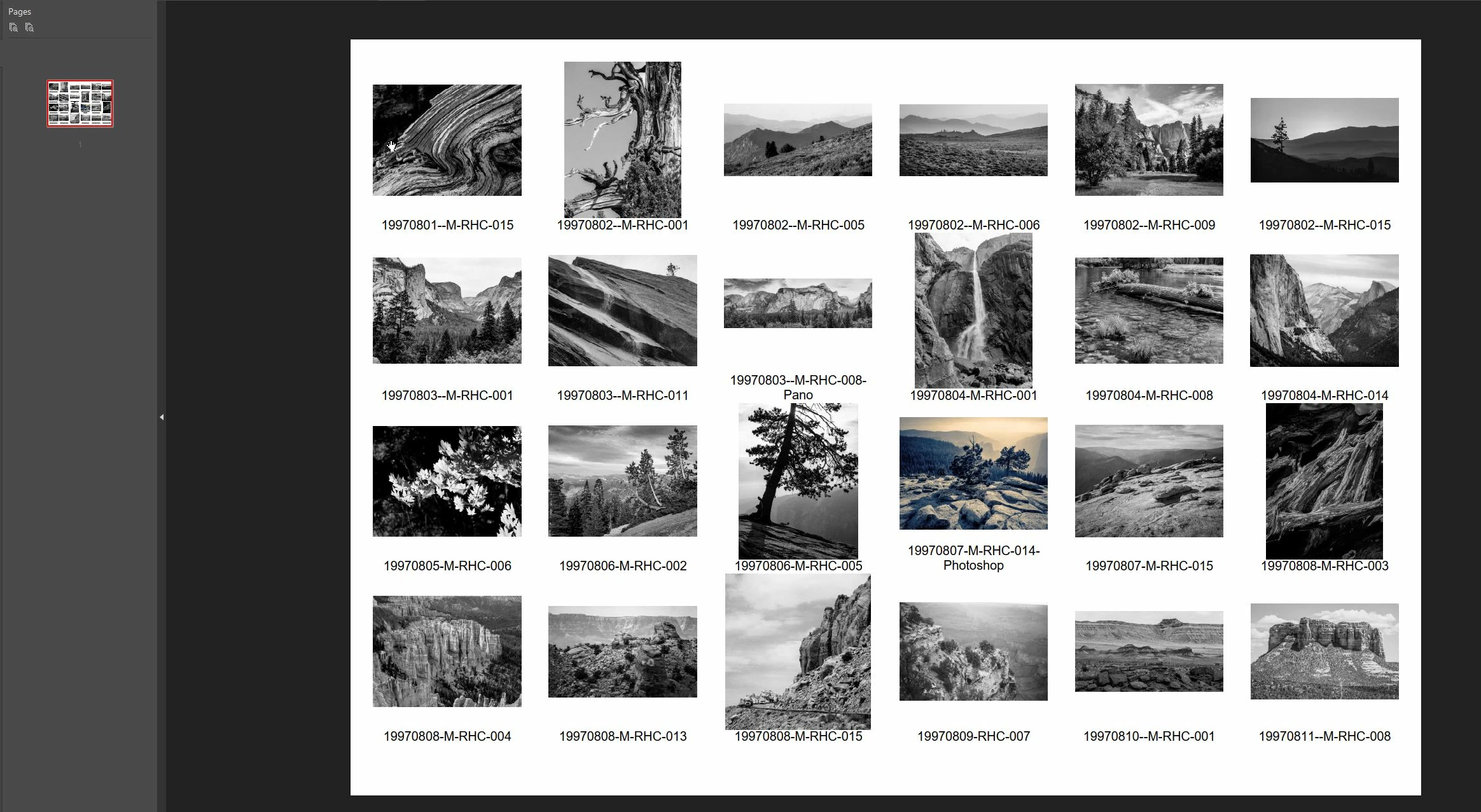Click the 19970802--M-RHC-015 lone tree silhouette
This screenshot has width=1481, height=812.
1325,140
